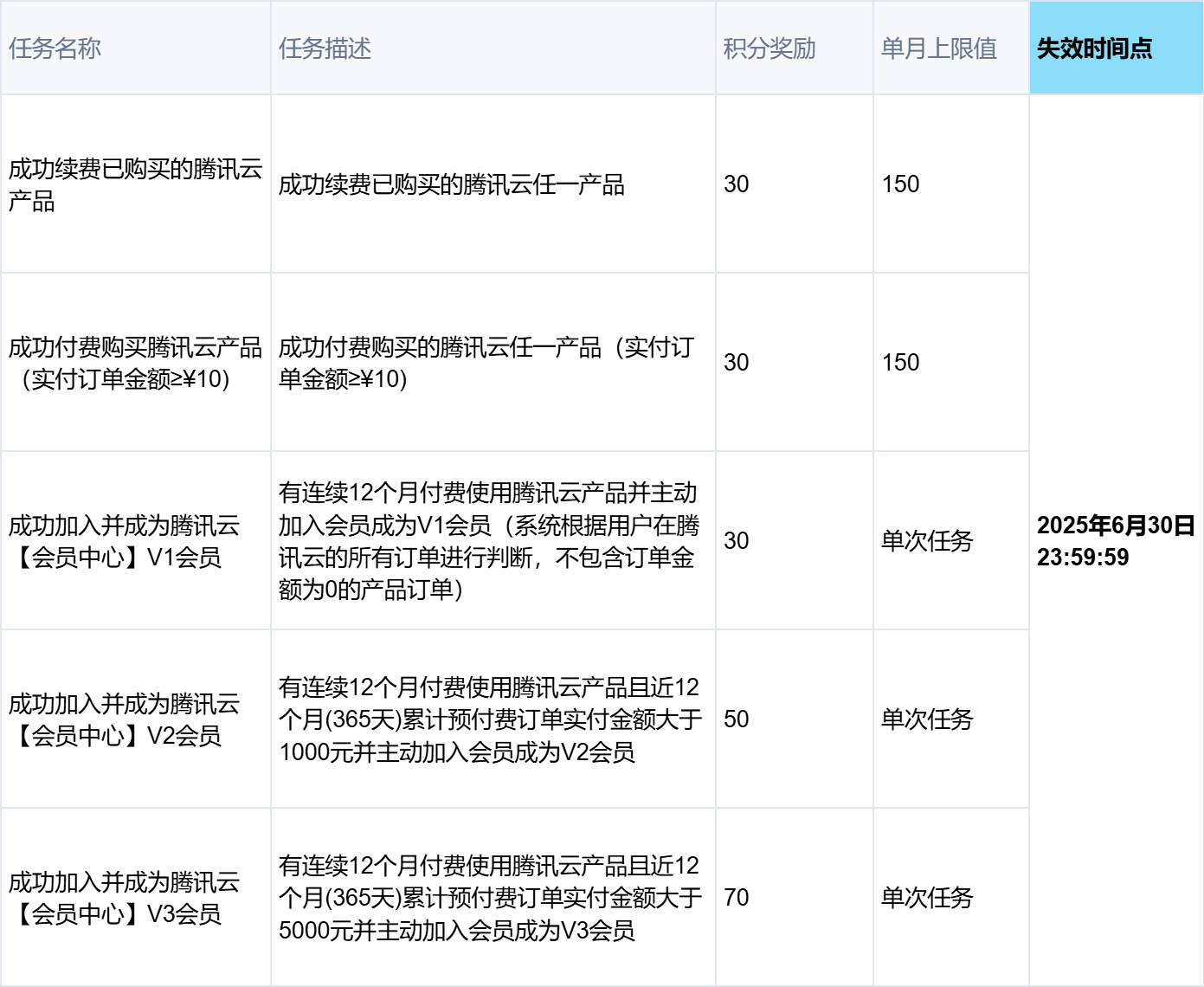1204x987 pixels.
Task: Click 单次任务 in the V2会员 row
Action: 927,719
